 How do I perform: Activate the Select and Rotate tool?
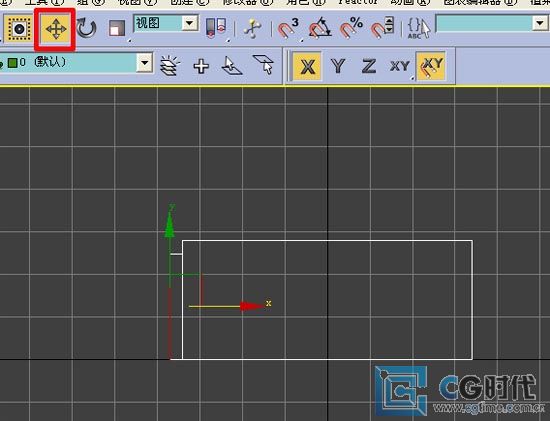(86, 28)
